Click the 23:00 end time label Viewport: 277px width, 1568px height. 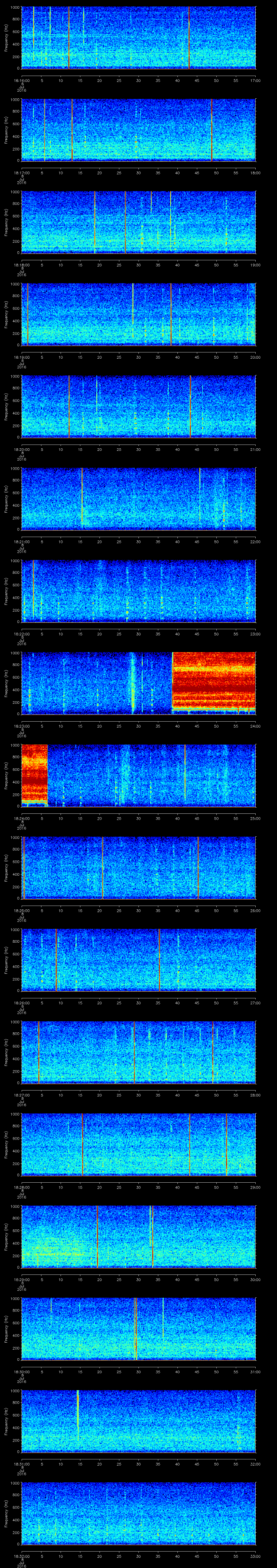coord(255,634)
